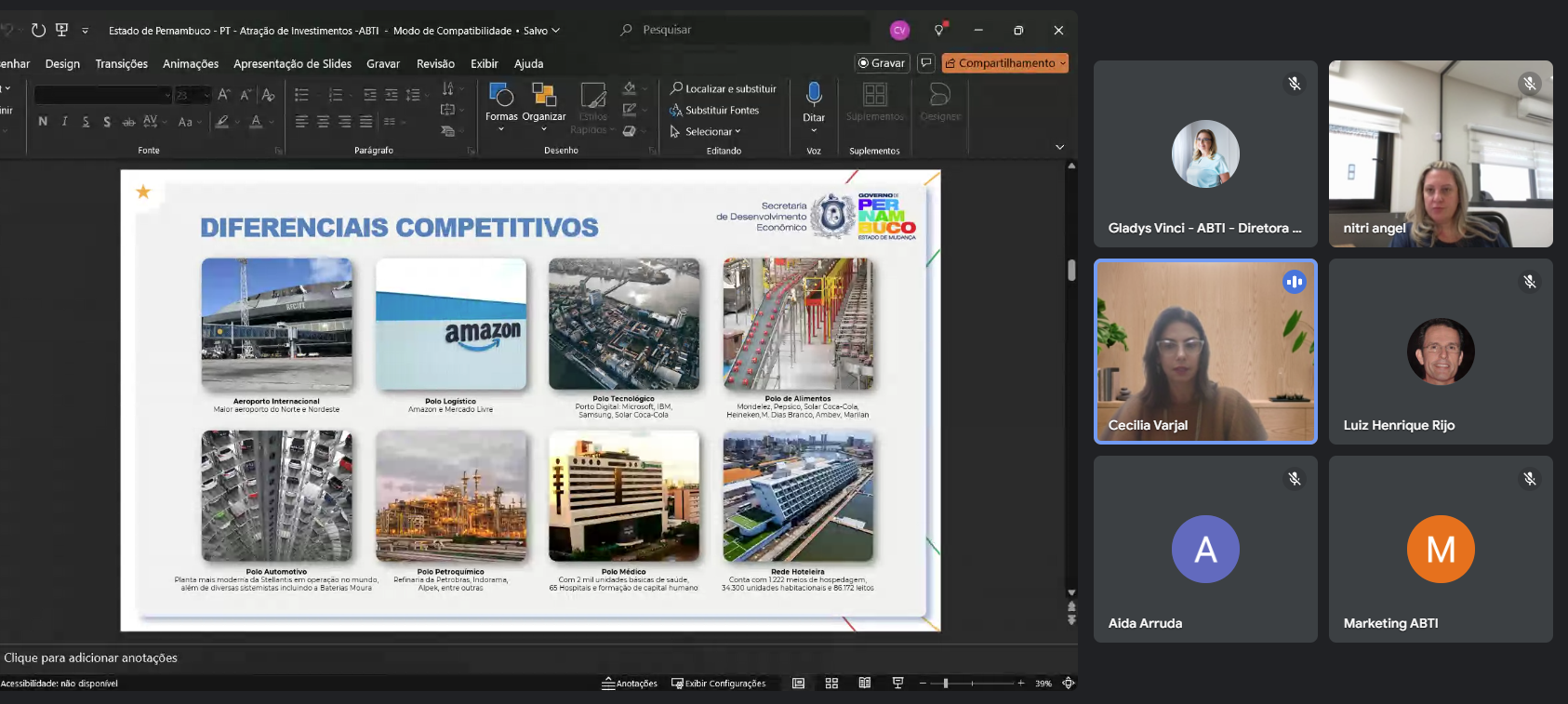
Task: Start slideshow from status bar icon
Action: (897, 684)
